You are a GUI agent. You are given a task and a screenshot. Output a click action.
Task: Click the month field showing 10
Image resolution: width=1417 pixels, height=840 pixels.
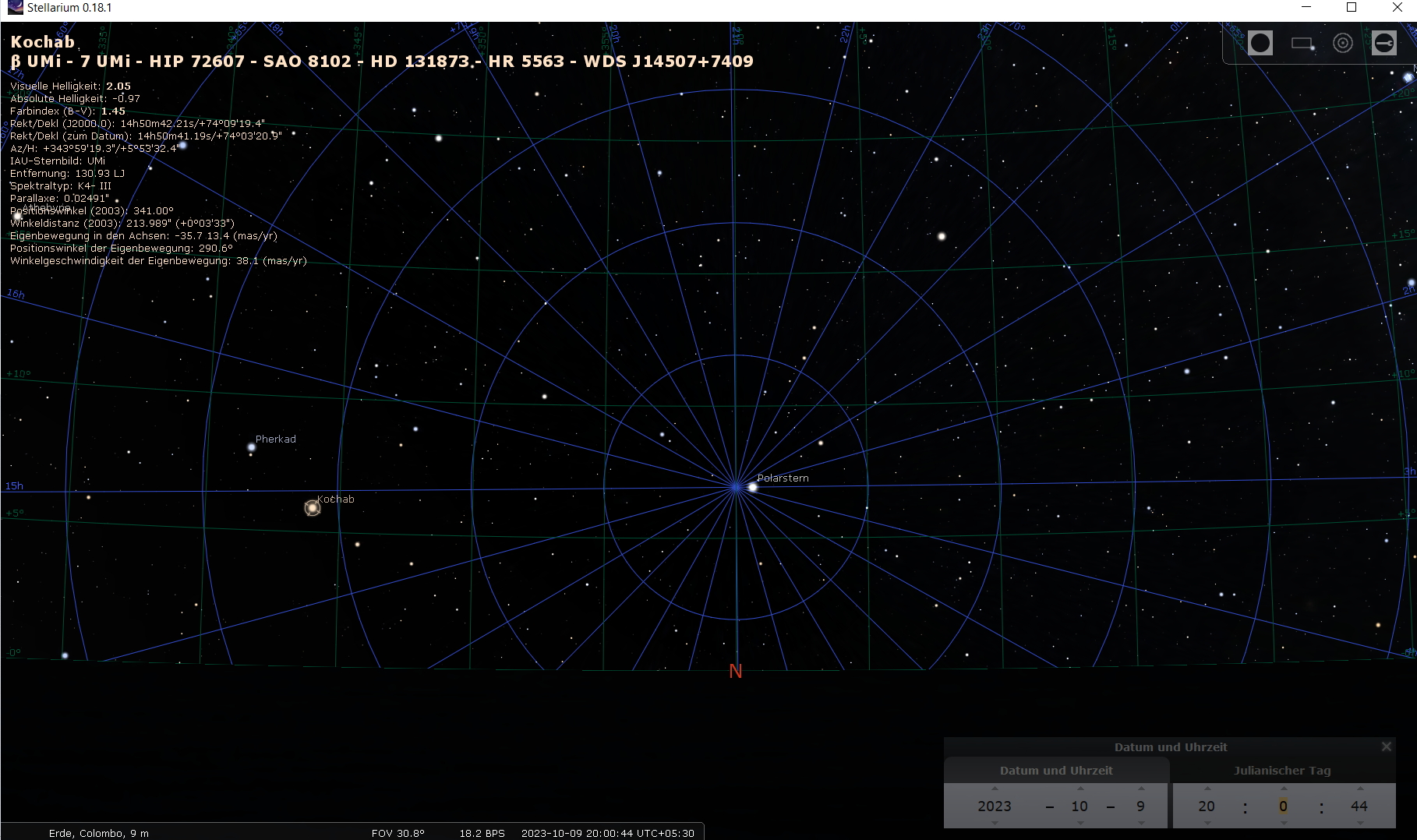tap(1080, 806)
